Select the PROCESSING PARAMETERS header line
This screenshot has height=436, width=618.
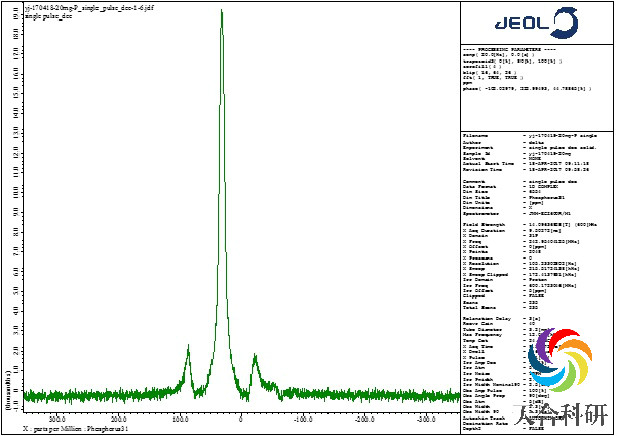pyautogui.click(x=509, y=49)
